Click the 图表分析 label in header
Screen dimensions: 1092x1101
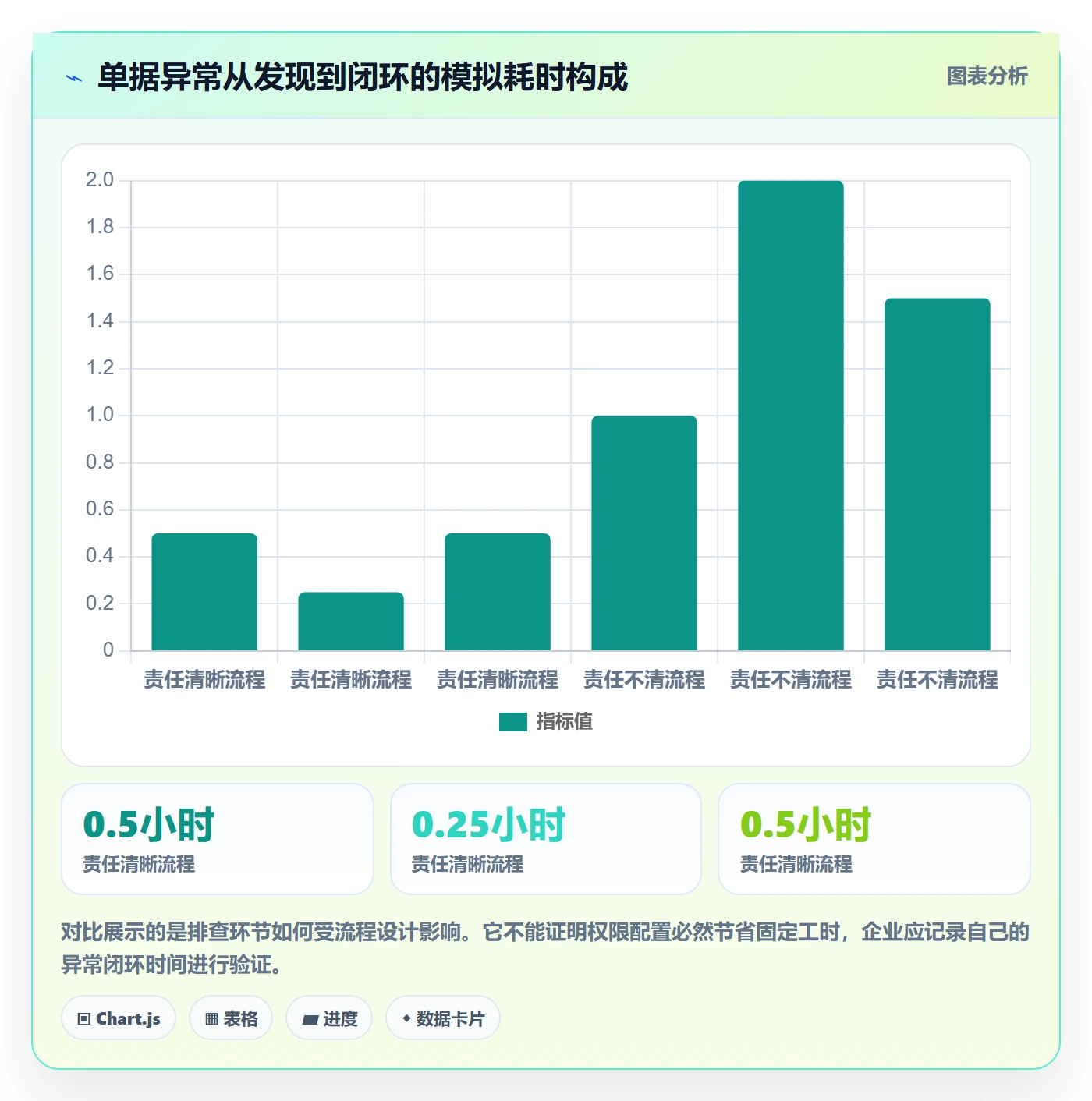click(987, 76)
